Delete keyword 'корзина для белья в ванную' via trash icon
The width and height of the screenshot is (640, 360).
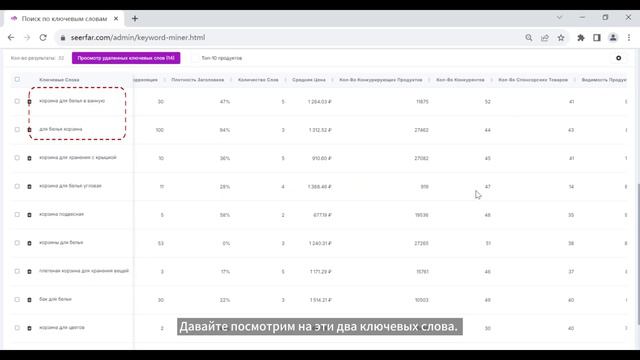tap(29, 102)
